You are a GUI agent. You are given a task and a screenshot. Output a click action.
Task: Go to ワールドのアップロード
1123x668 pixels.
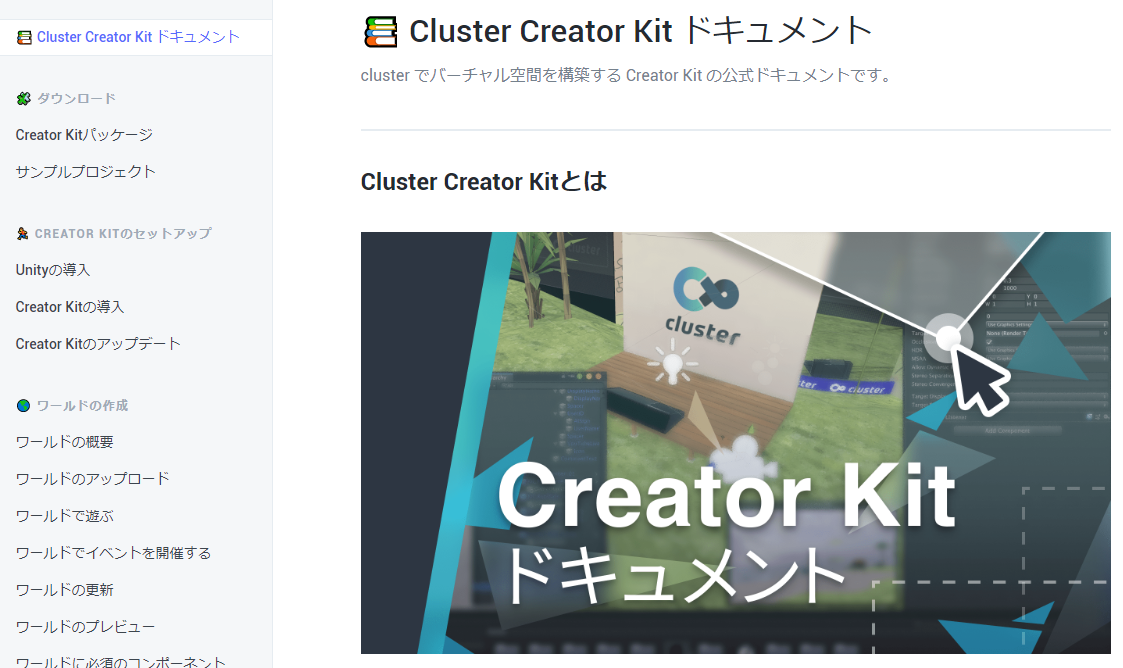[92, 479]
